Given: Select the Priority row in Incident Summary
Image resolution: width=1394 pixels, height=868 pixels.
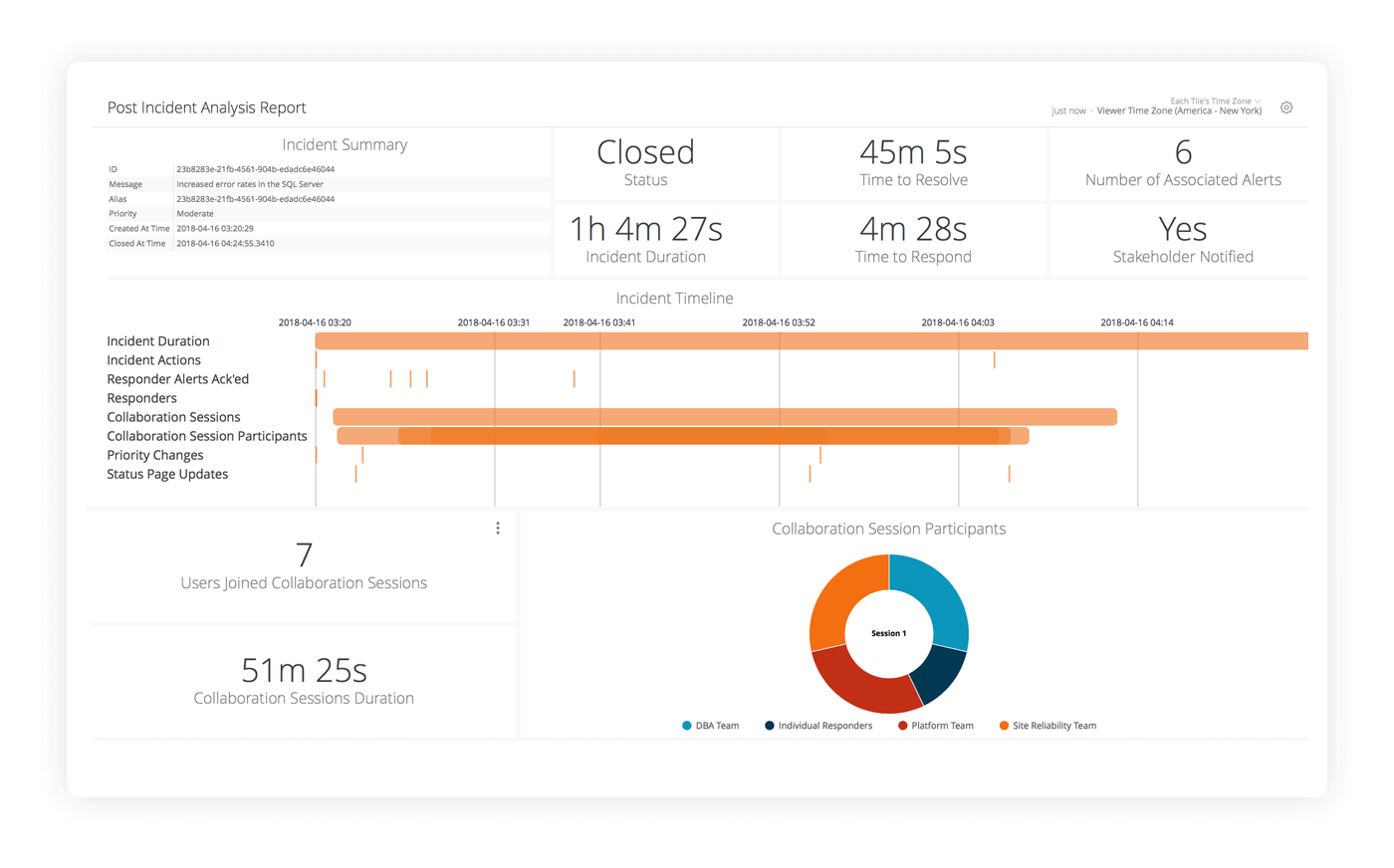Looking at the screenshot, I should 329,214.
